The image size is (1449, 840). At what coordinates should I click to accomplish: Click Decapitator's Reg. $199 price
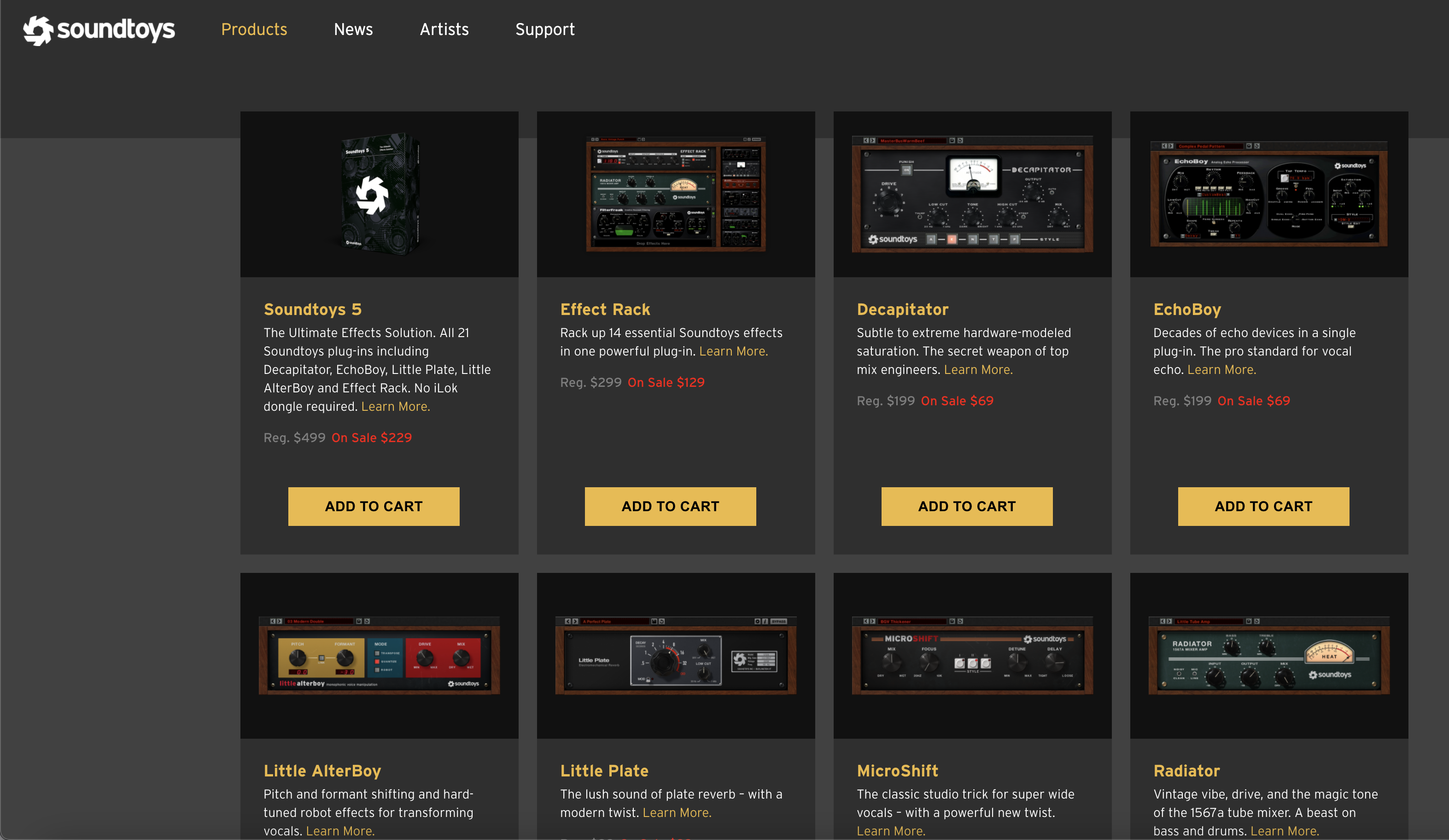[x=886, y=401]
